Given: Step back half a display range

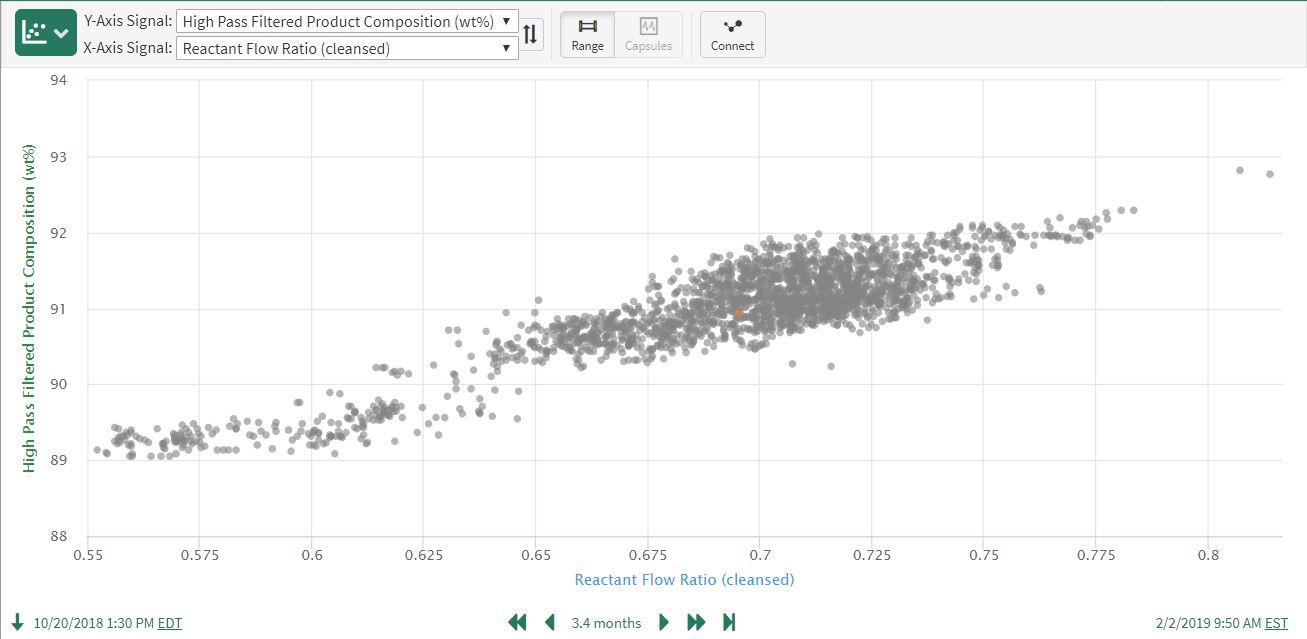Looking at the screenshot, I should (549, 623).
